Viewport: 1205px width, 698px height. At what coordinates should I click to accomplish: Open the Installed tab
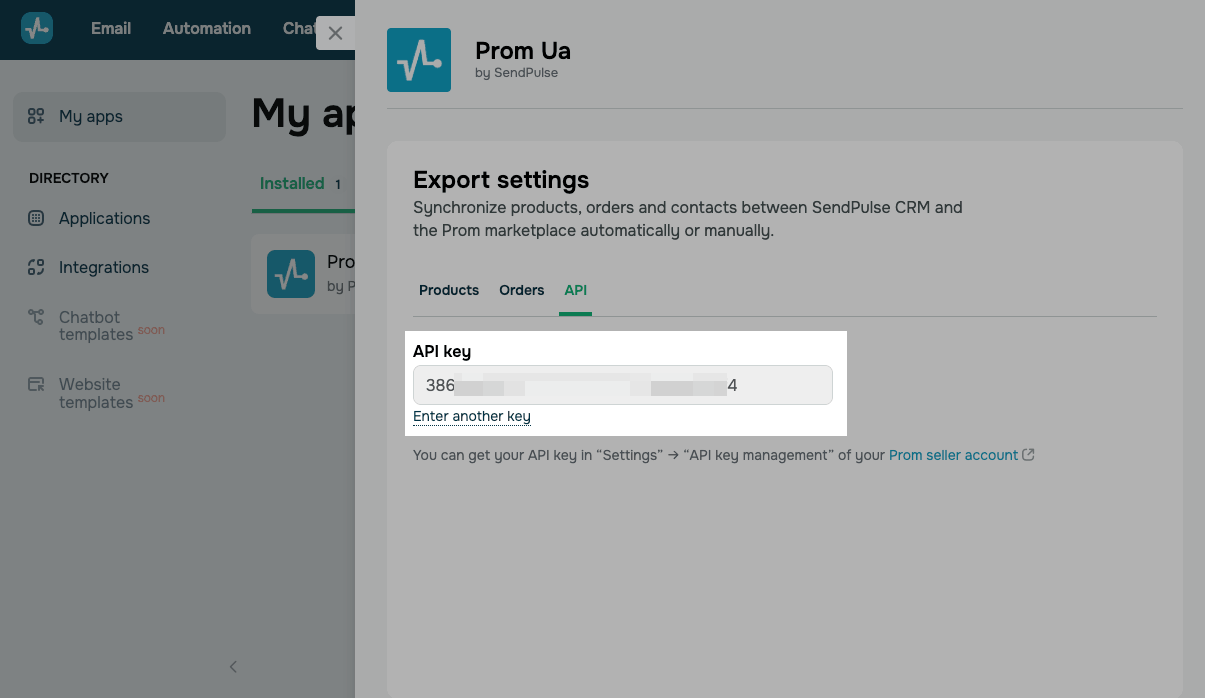tap(292, 184)
